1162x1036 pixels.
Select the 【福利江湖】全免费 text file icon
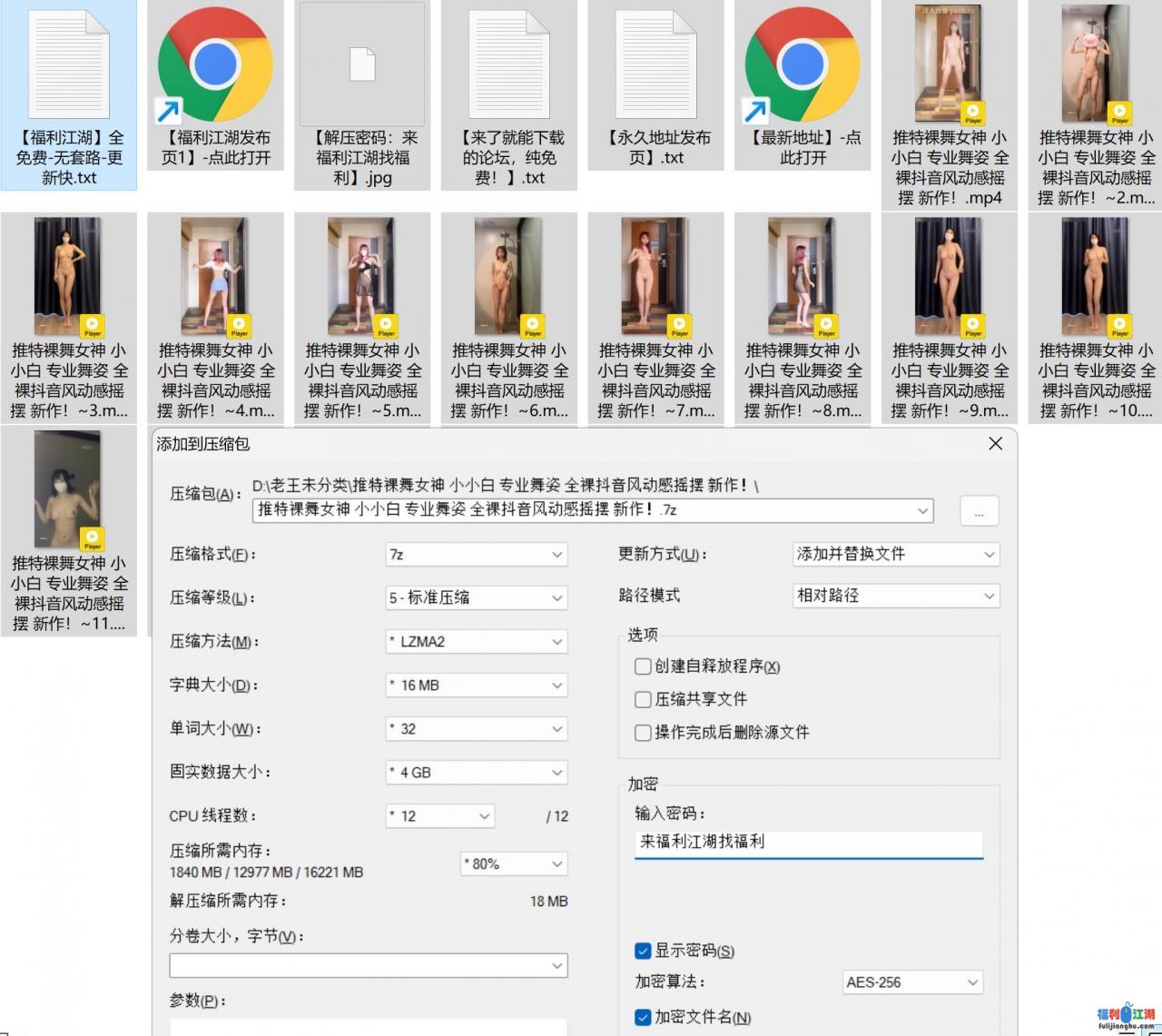click(x=69, y=64)
